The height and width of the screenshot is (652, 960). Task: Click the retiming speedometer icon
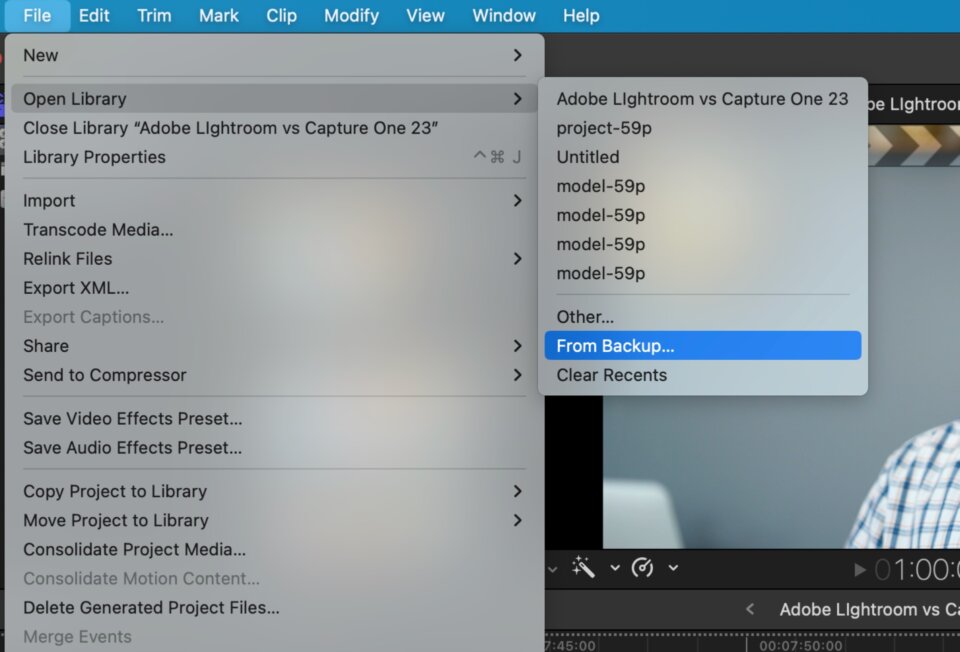643,568
